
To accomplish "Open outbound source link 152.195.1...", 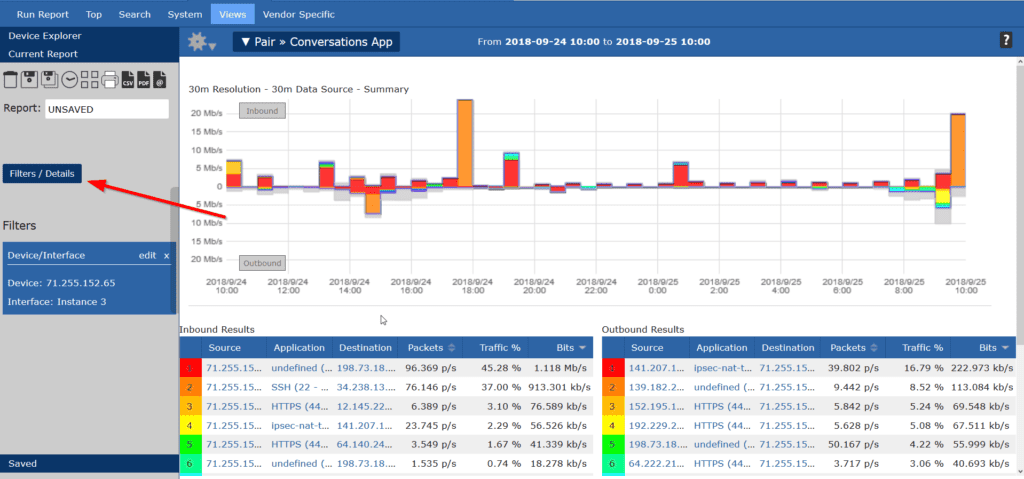I will tap(656, 406).
